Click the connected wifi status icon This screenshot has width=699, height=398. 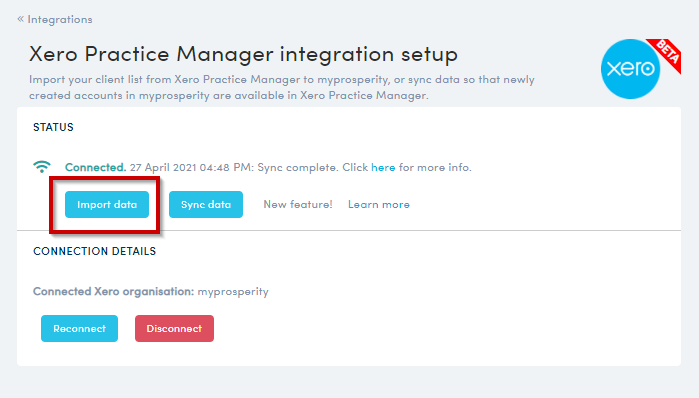[x=42, y=167]
